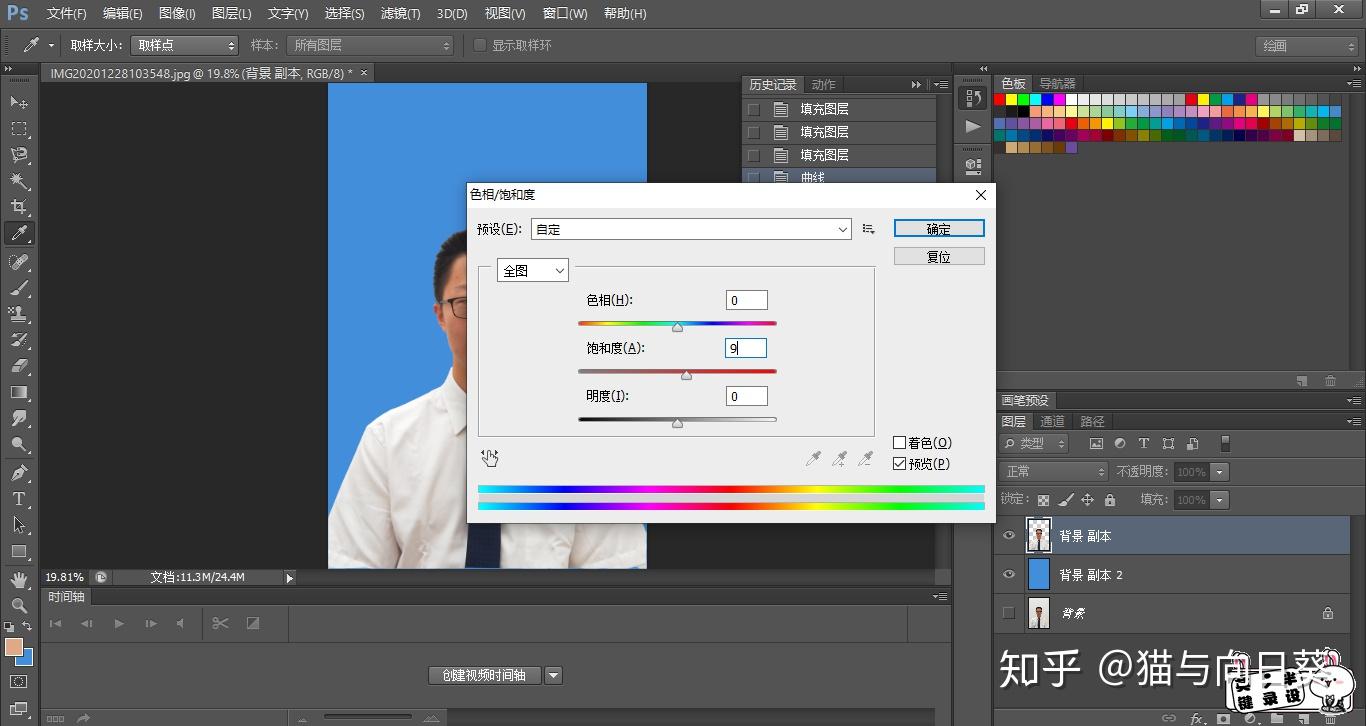This screenshot has height=726, width=1366.
Task: Toggle the layer filter on/off switch
Action: (x=1225, y=443)
